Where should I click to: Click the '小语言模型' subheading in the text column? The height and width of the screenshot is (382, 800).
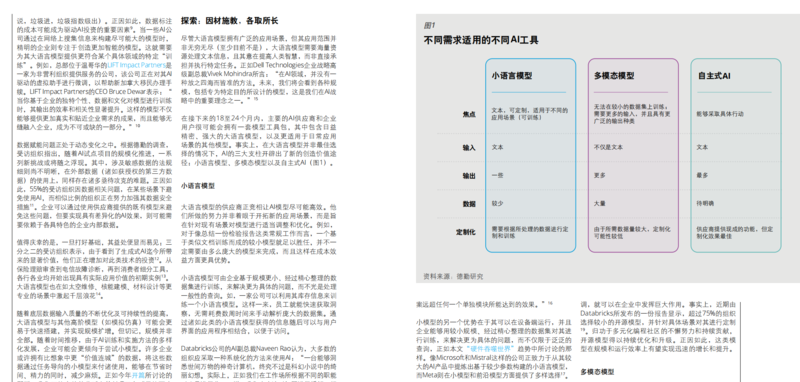[197, 186]
